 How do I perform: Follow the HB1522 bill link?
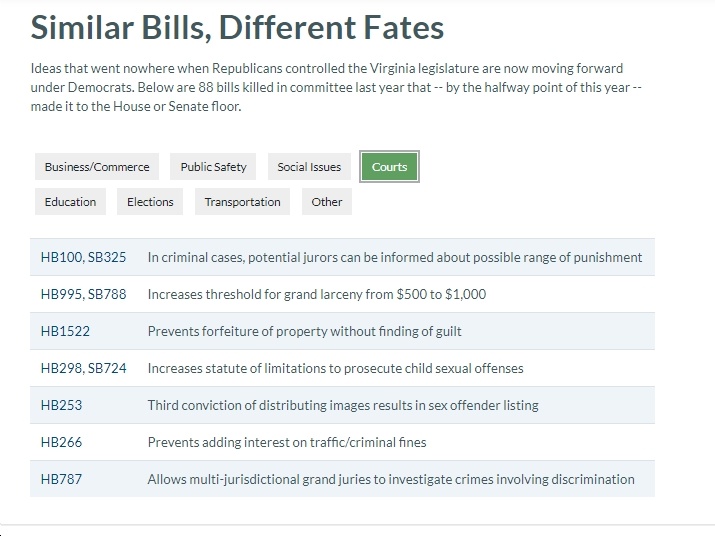point(65,331)
